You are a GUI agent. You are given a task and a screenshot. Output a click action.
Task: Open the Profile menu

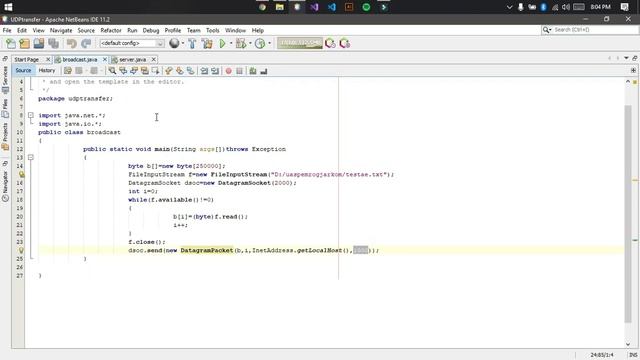[x=173, y=30]
